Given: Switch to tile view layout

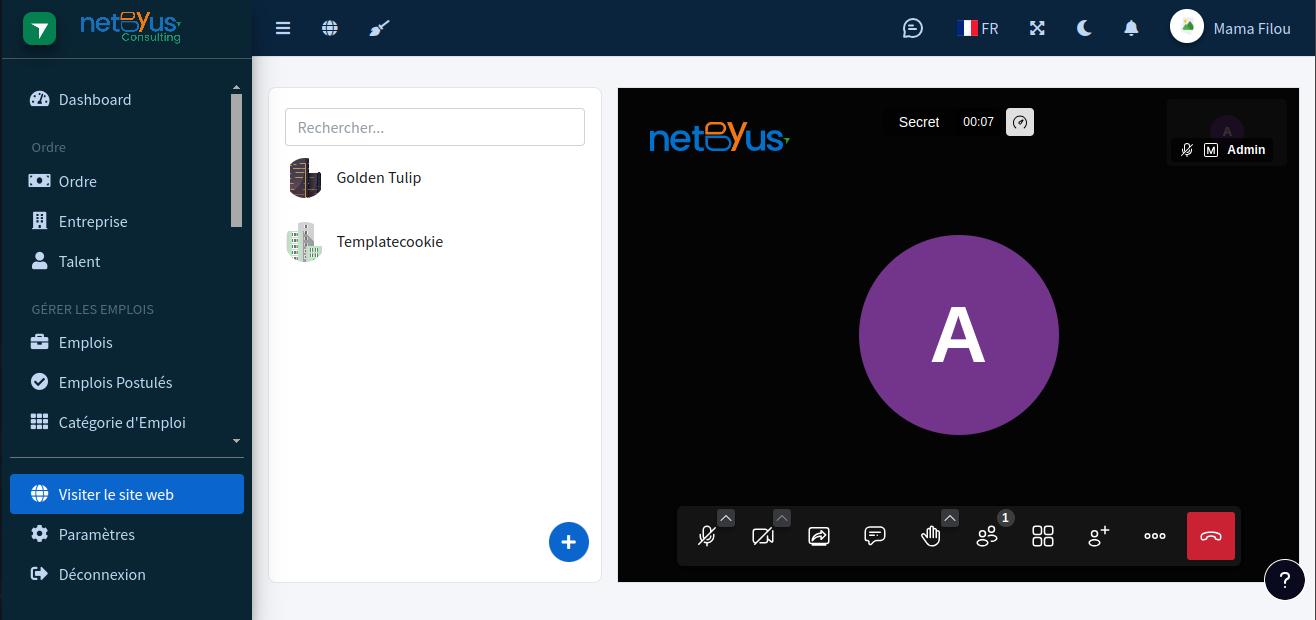Looking at the screenshot, I should tap(1043, 536).
